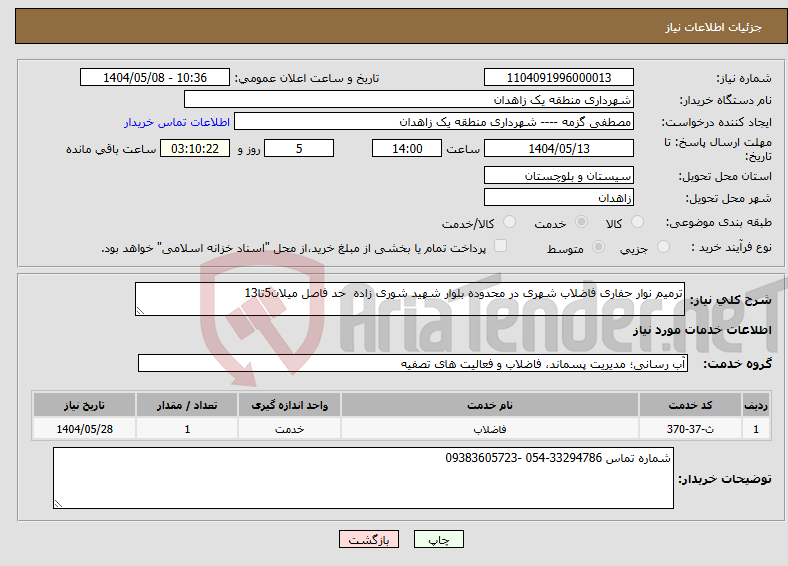
Task: Select the خدمت radio button
Action: (x=581, y=222)
